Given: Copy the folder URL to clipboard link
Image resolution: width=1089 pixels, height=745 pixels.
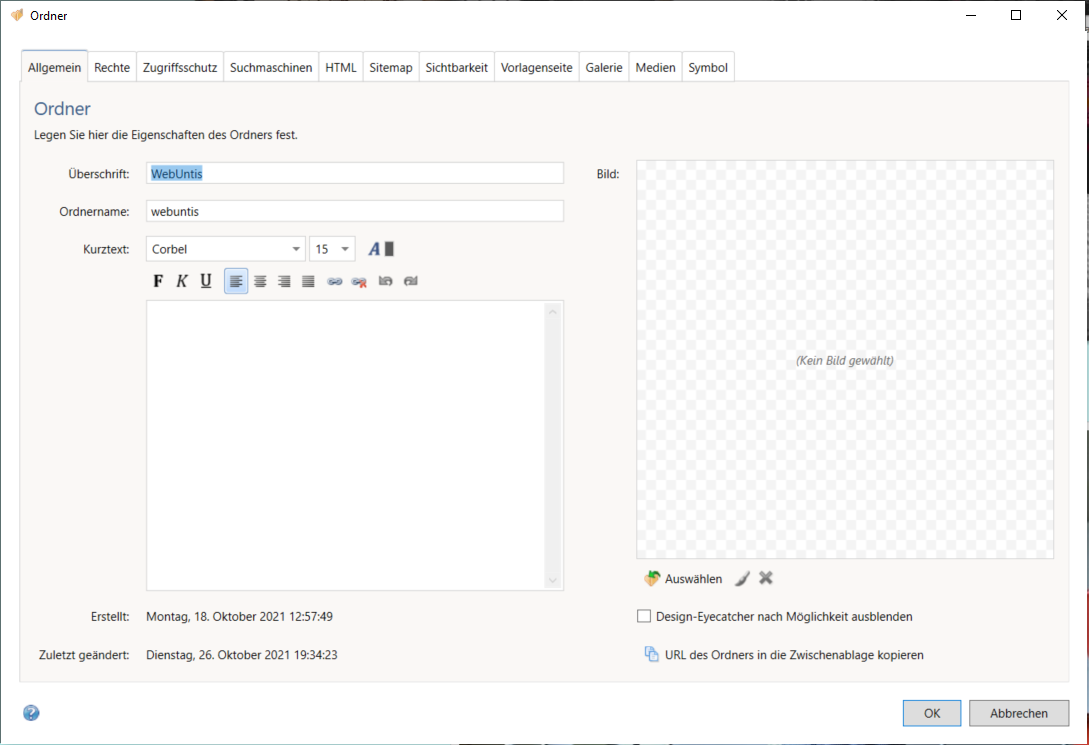Looking at the screenshot, I should pos(793,656).
